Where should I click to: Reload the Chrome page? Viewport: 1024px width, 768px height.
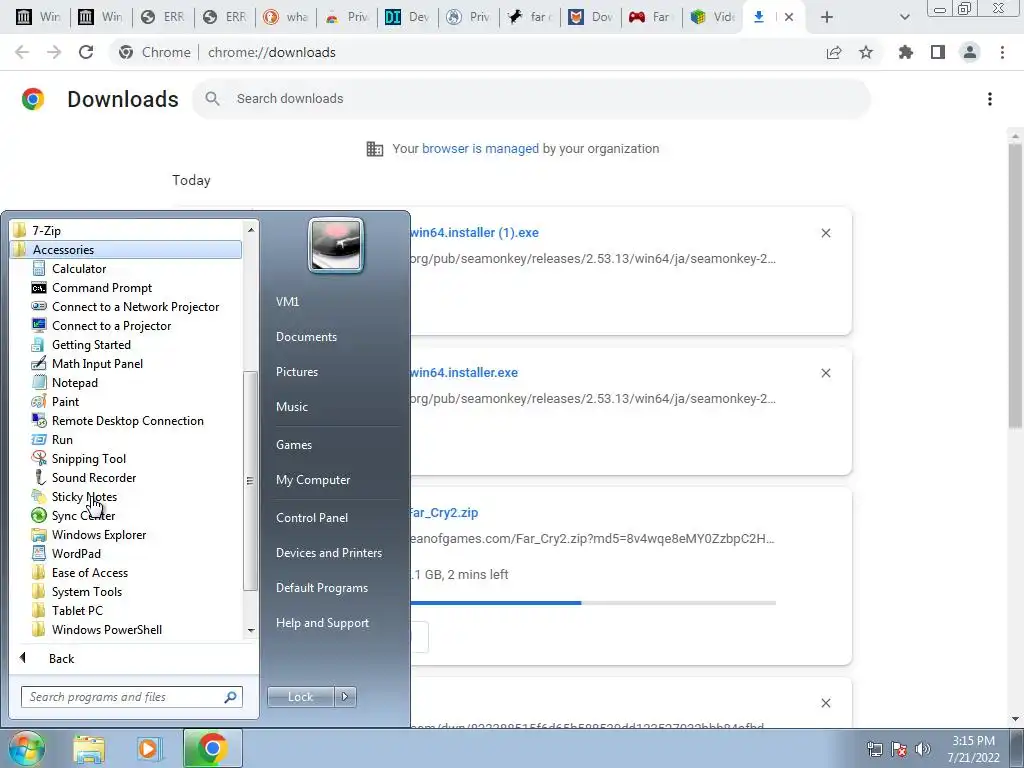pyautogui.click(x=86, y=52)
